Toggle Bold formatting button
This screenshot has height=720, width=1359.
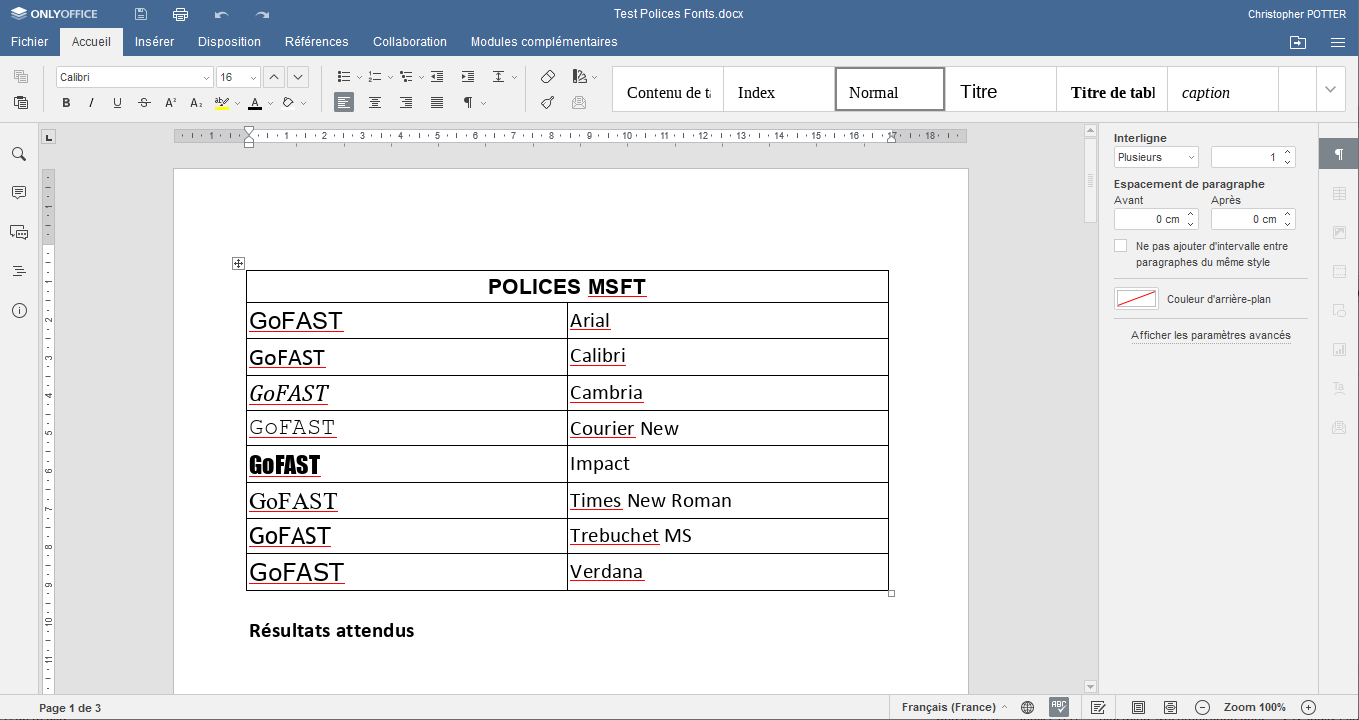point(66,103)
